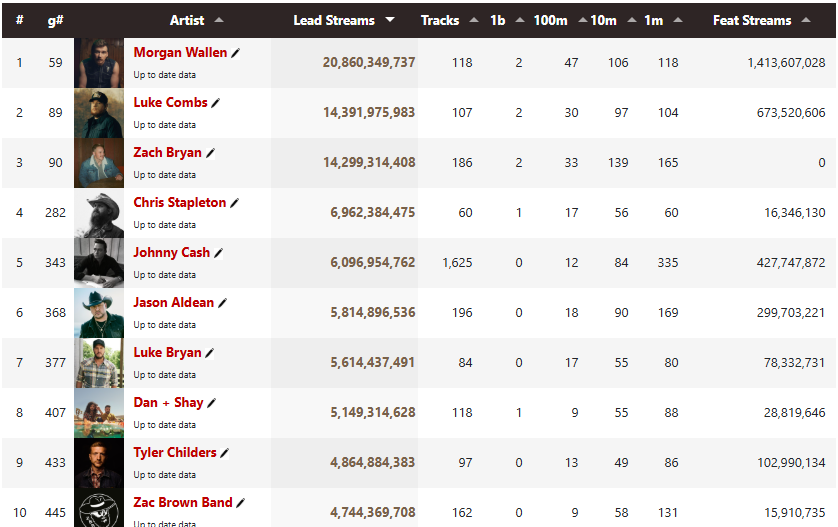The height and width of the screenshot is (527, 838).
Task: Open Zach Bryan artist link
Action: 167,152
